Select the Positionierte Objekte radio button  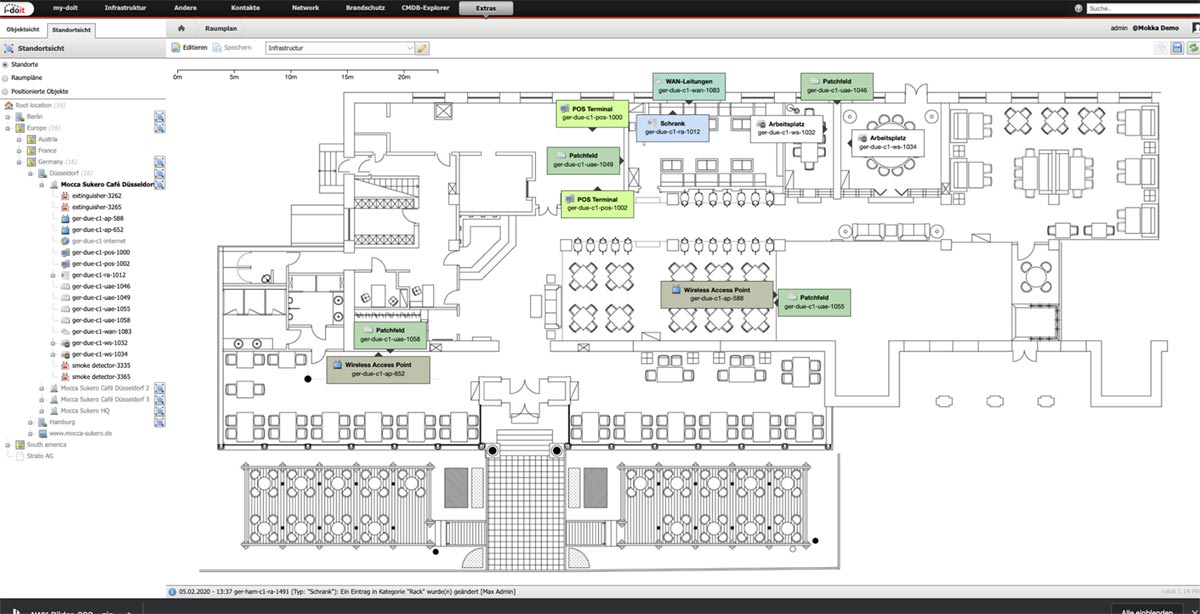point(5,91)
